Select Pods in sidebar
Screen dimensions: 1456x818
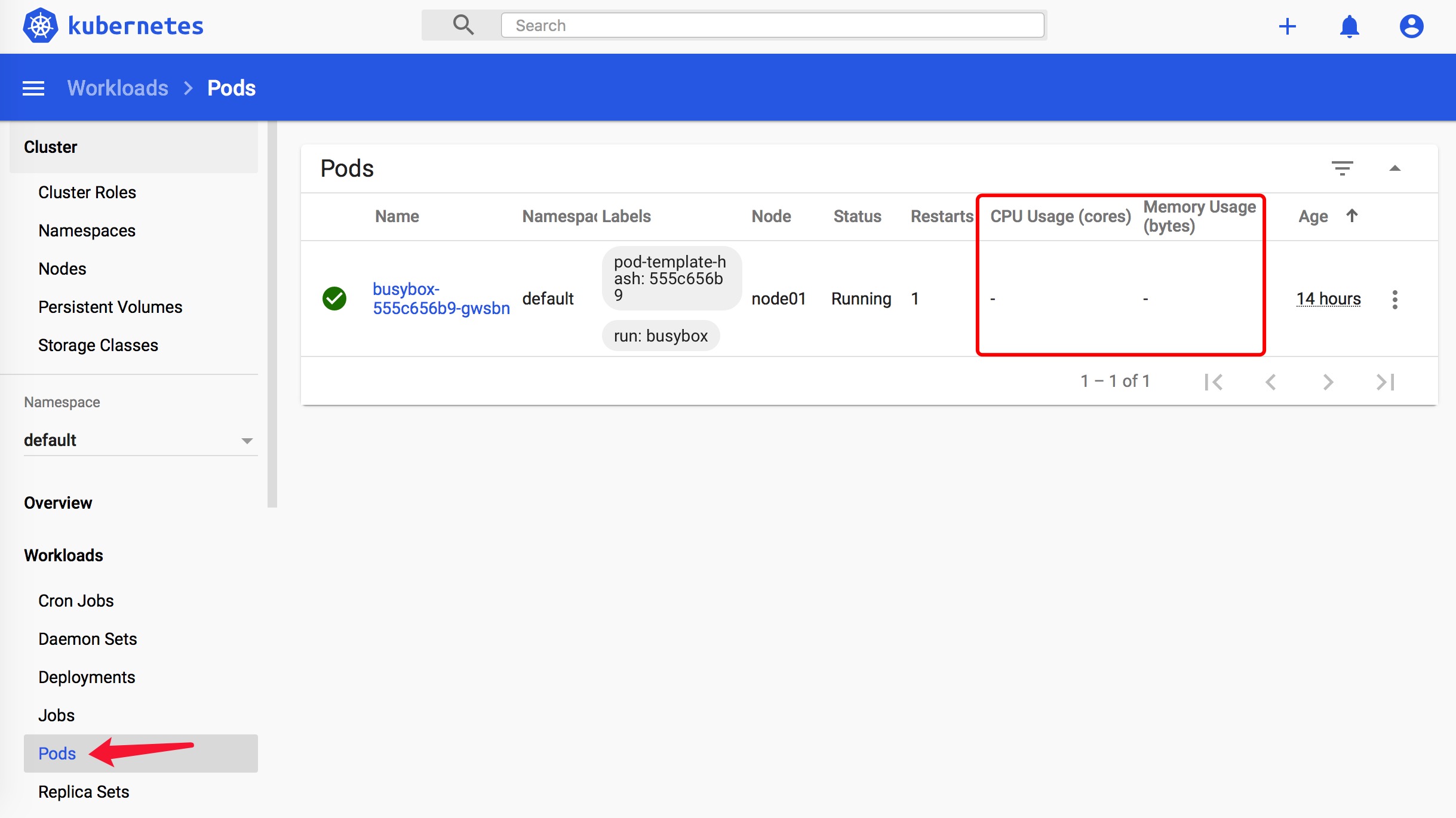pyautogui.click(x=141, y=754)
